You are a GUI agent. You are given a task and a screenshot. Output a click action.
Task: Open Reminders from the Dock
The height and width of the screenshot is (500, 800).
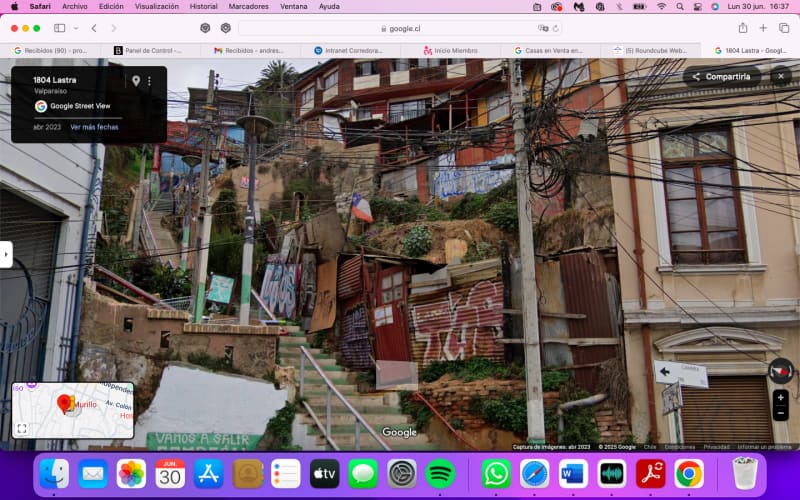coord(286,474)
